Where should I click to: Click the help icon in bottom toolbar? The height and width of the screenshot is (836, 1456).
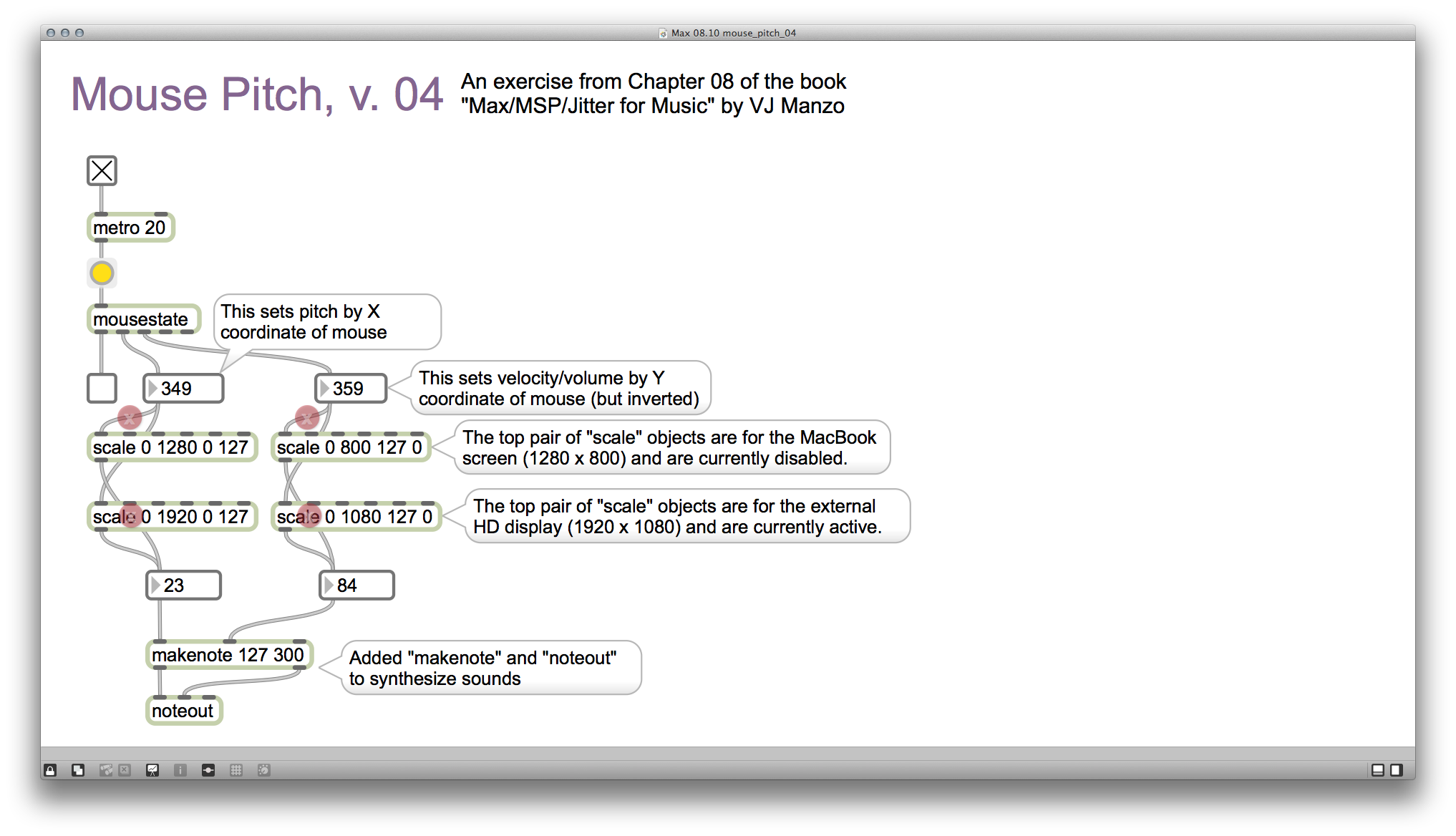click(178, 770)
